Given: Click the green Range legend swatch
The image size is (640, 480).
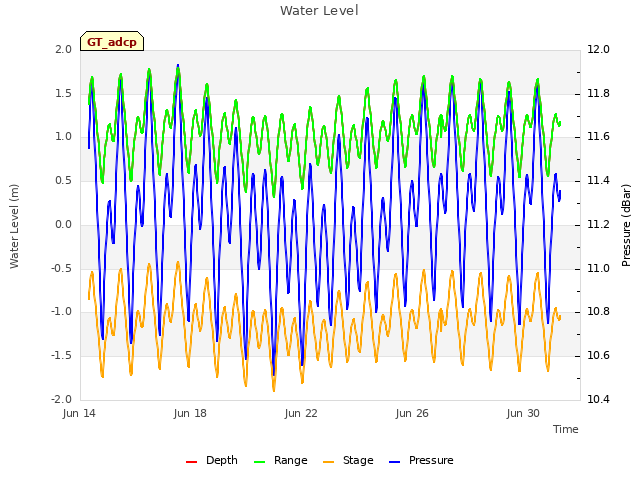Looking at the screenshot, I should click(x=260, y=462).
